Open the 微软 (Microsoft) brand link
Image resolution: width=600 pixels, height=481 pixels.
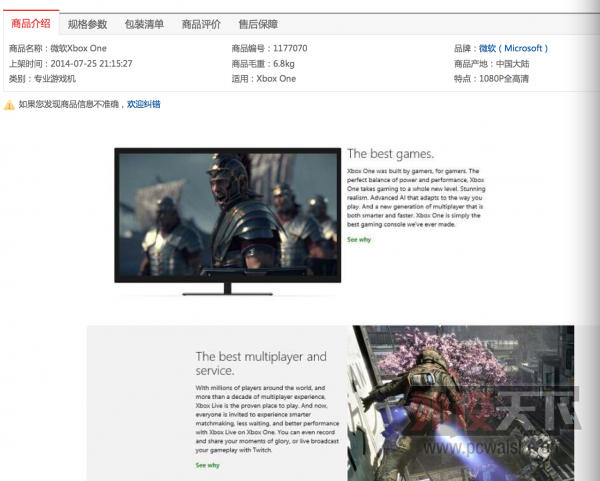514,48
